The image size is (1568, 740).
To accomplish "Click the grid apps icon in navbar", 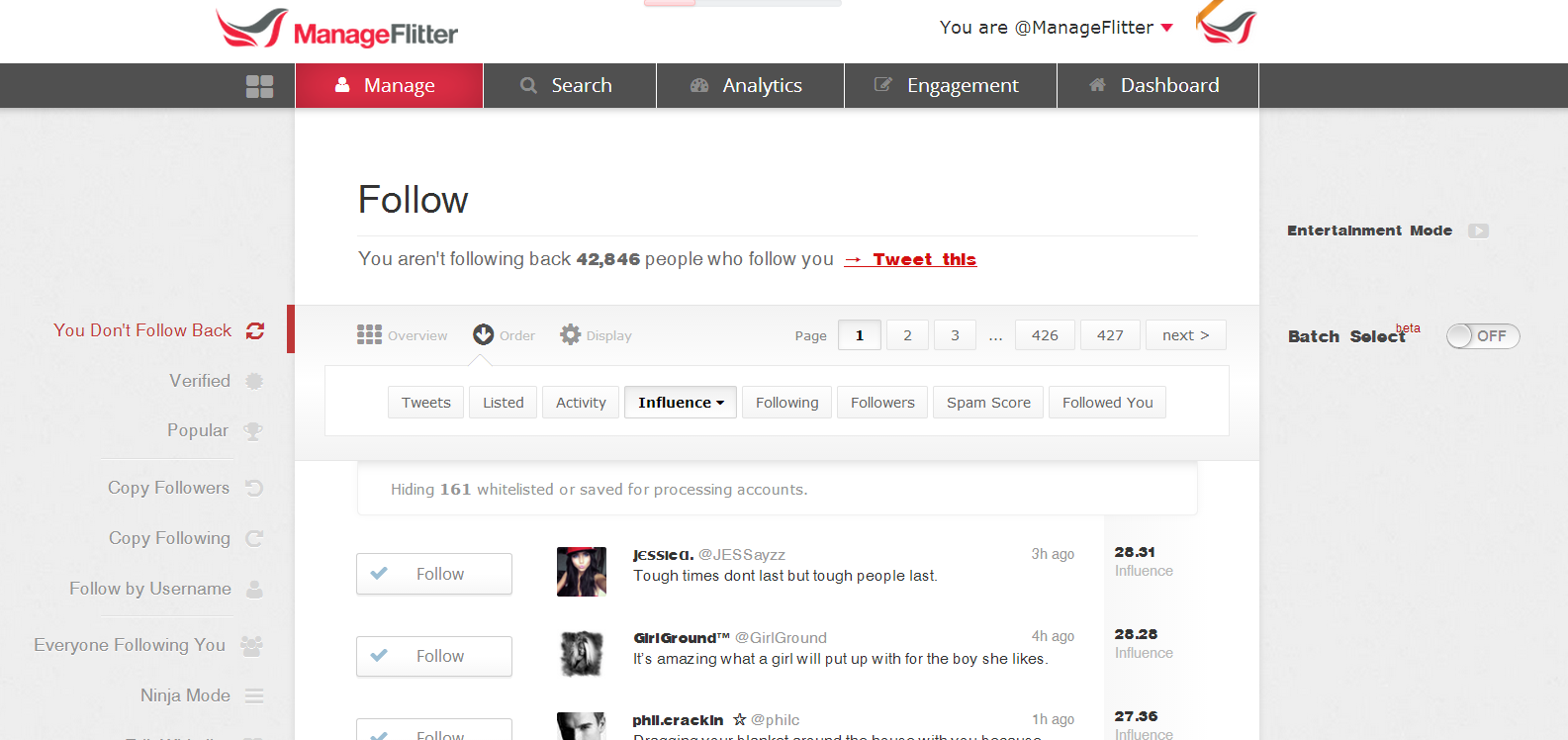I will click(x=259, y=86).
